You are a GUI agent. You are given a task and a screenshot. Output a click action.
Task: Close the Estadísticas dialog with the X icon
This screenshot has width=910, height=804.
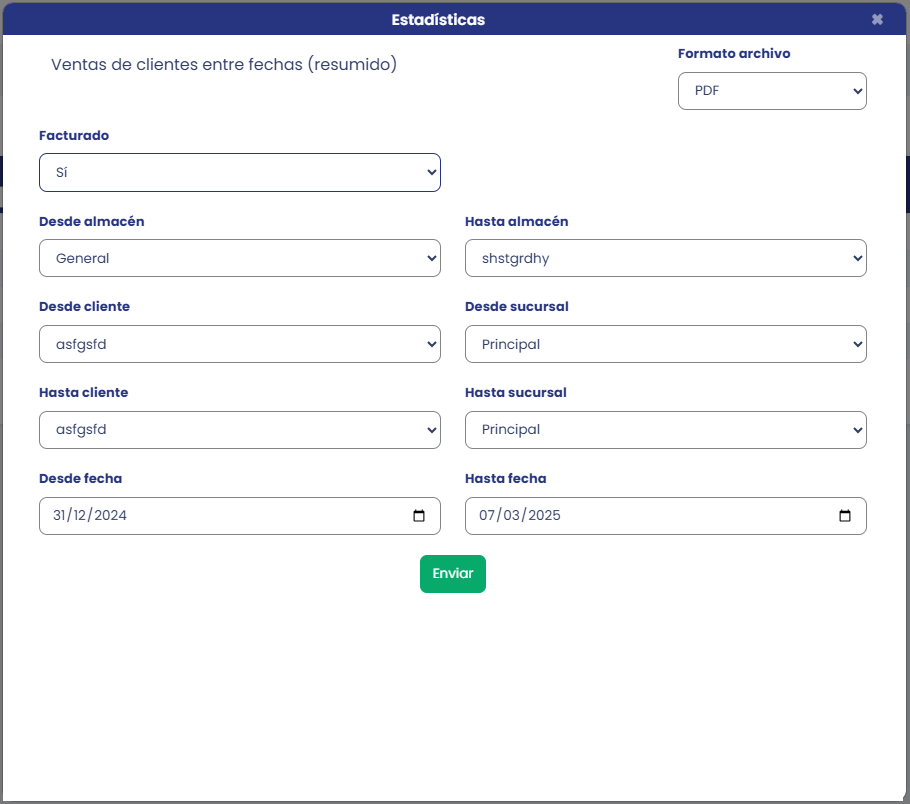(877, 20)
